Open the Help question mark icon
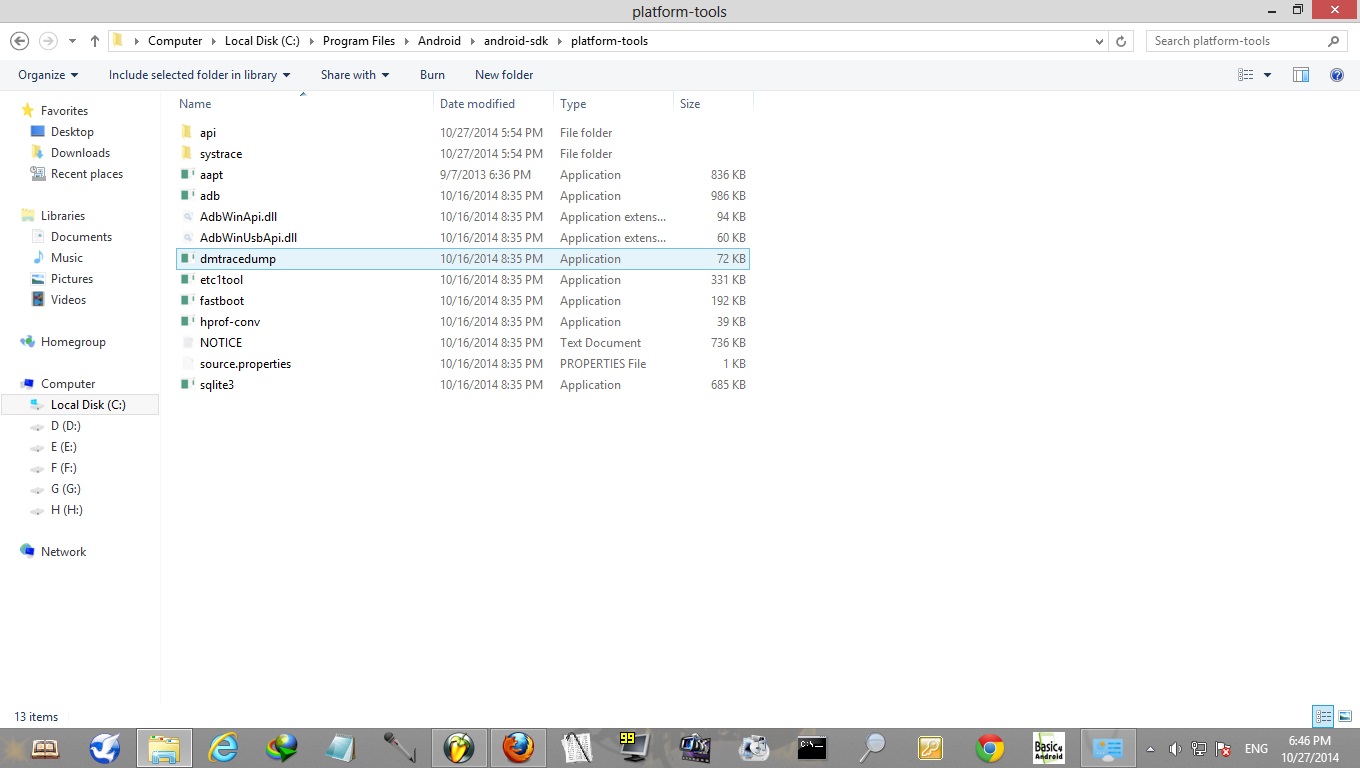The image size is (1360, 768). tap(1337, 75)
